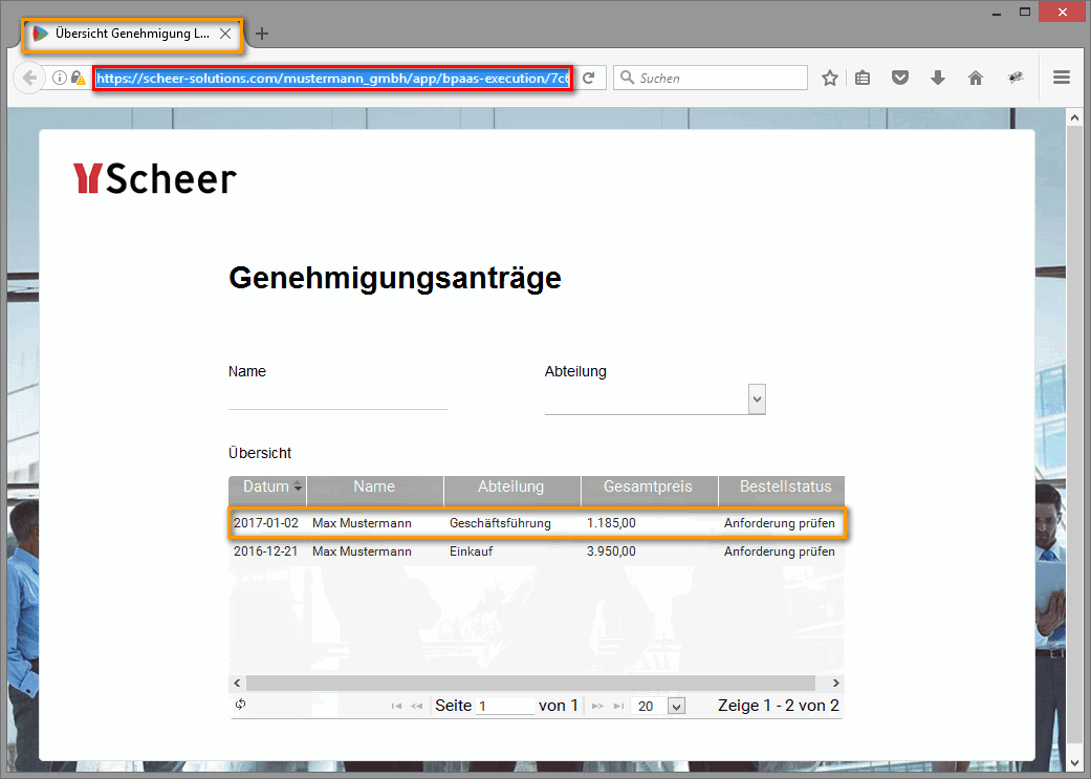Expand the Datum header sort menu

298,488
